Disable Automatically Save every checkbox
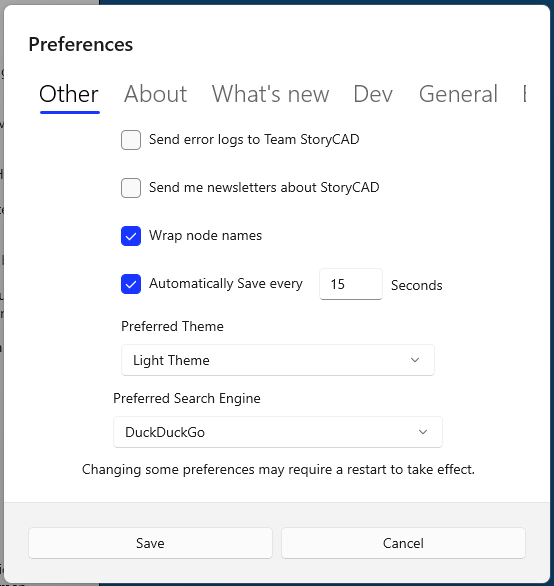Image resolution: width=554 pixels, height=586 pixels. 131,284
